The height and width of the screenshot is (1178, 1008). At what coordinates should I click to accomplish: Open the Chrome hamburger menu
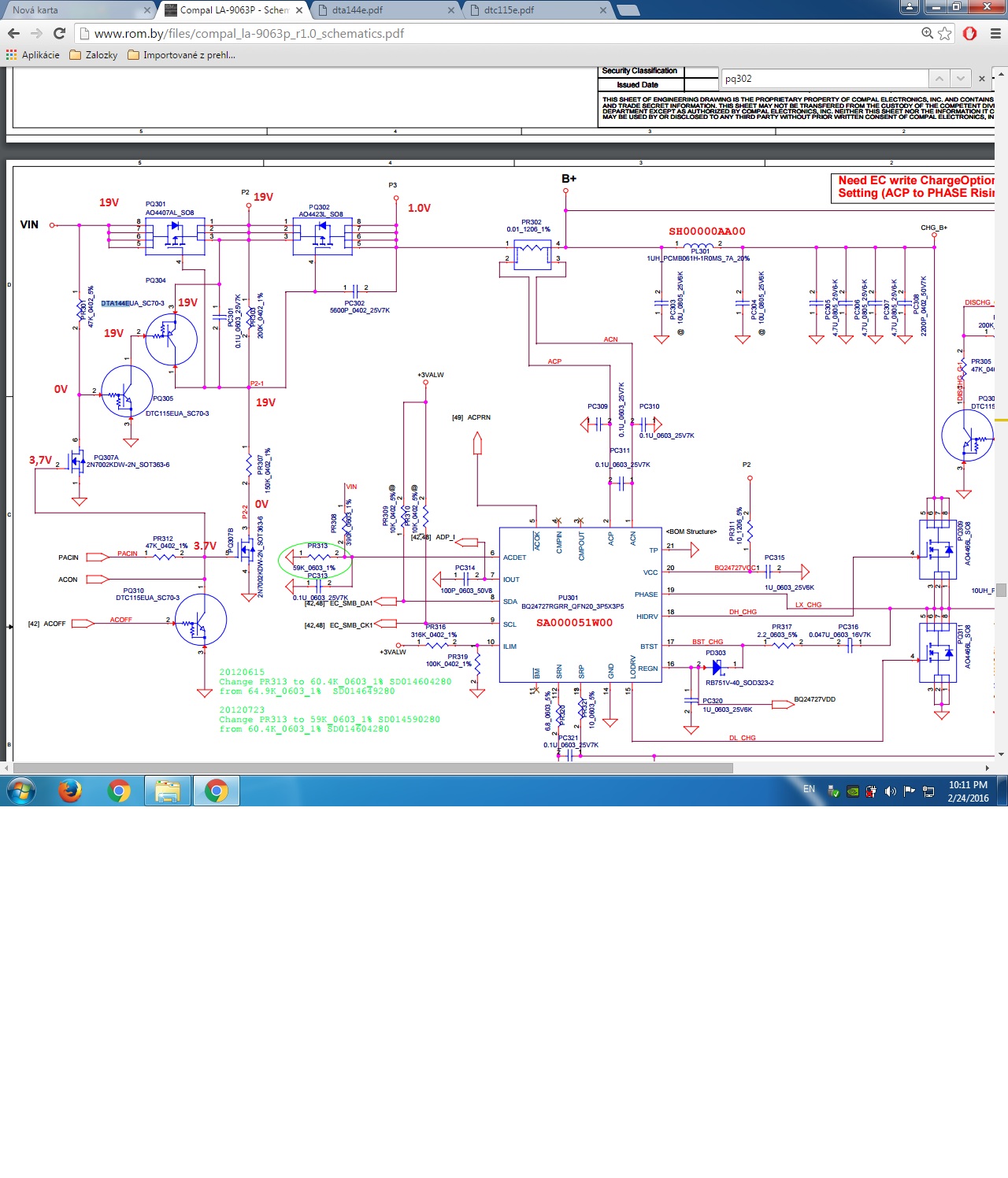click(x=995, y=33)
